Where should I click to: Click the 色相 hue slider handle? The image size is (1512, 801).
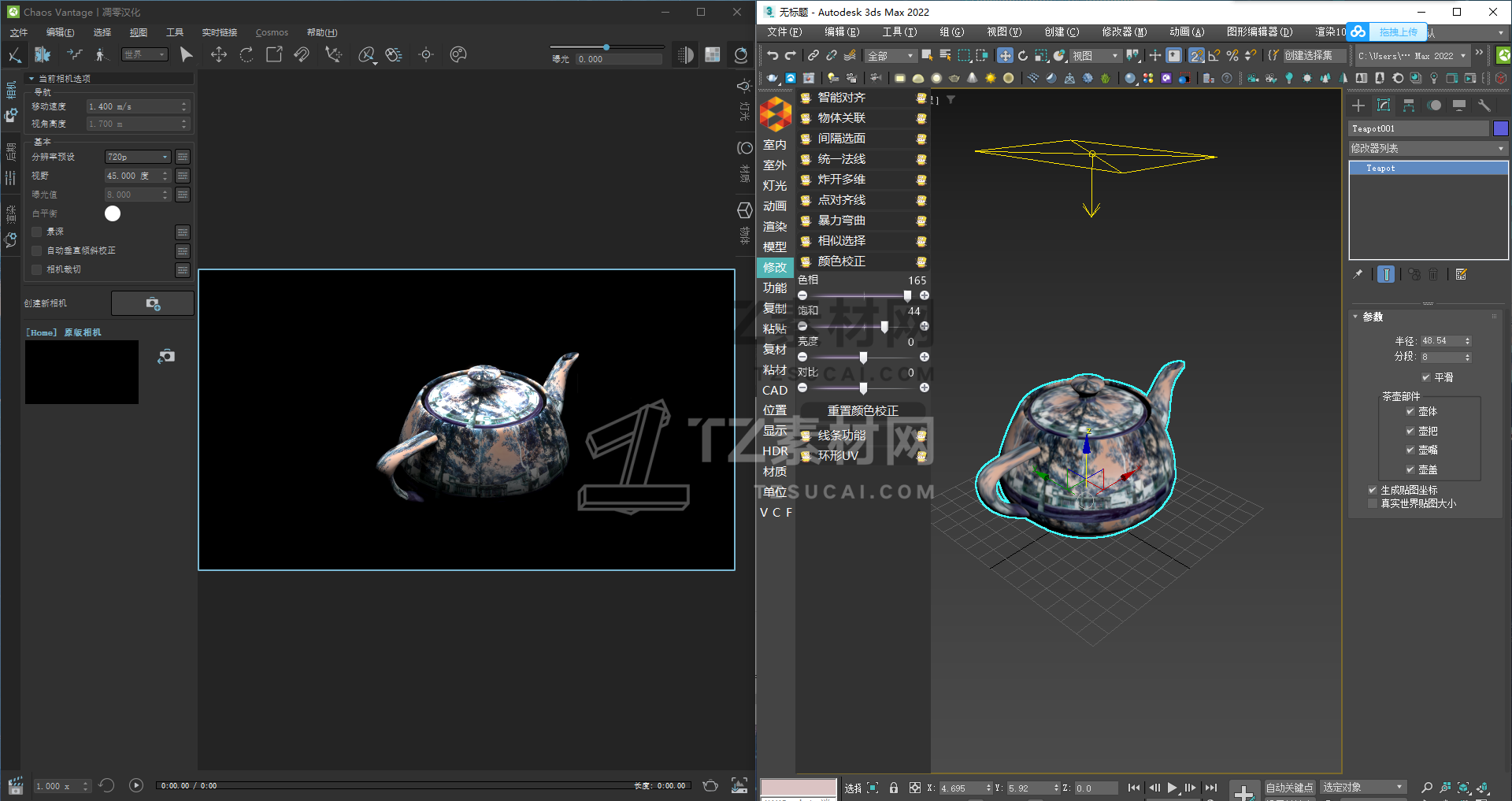tap(907, 295)
